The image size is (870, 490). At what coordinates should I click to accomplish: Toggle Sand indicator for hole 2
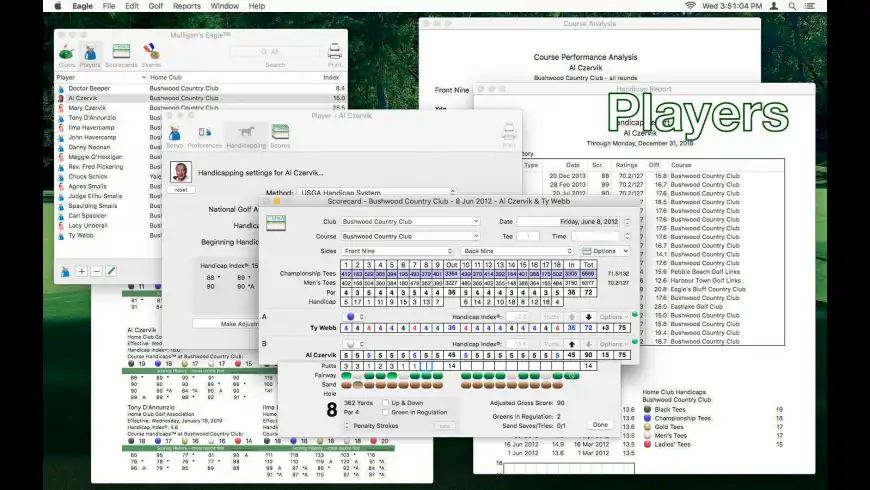pyautogui.click(x=358, y=385)
